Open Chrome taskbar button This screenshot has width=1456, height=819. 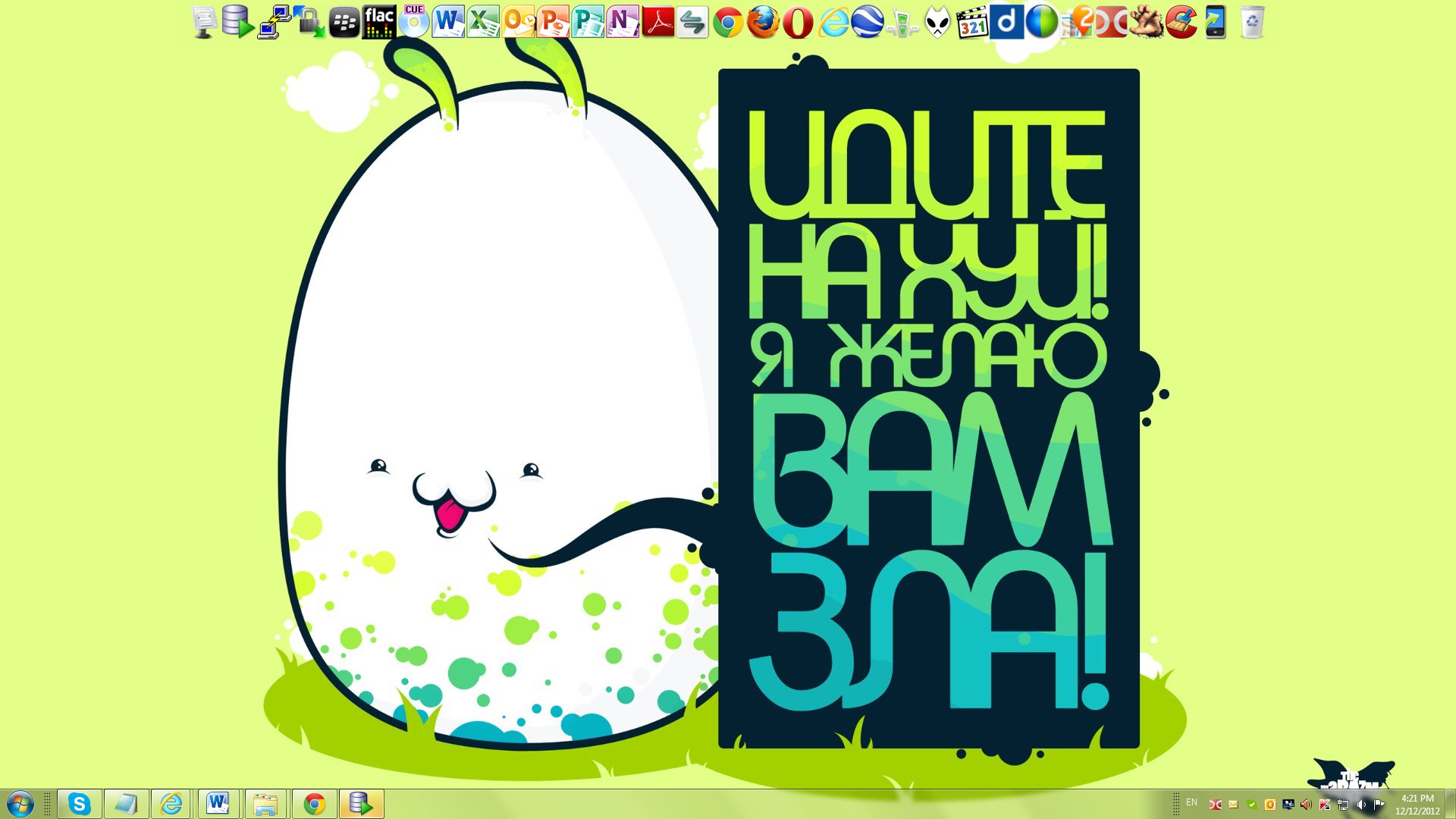pos(315,804)
